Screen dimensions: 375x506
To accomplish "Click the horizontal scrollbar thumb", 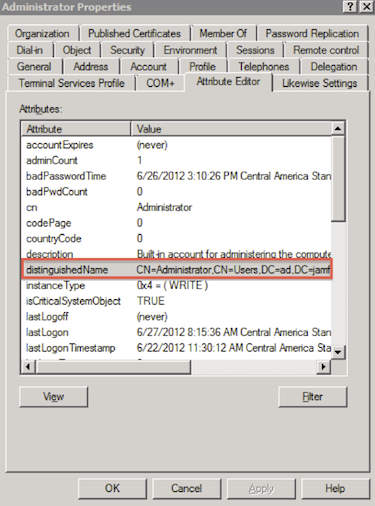I will coord(113,367).
